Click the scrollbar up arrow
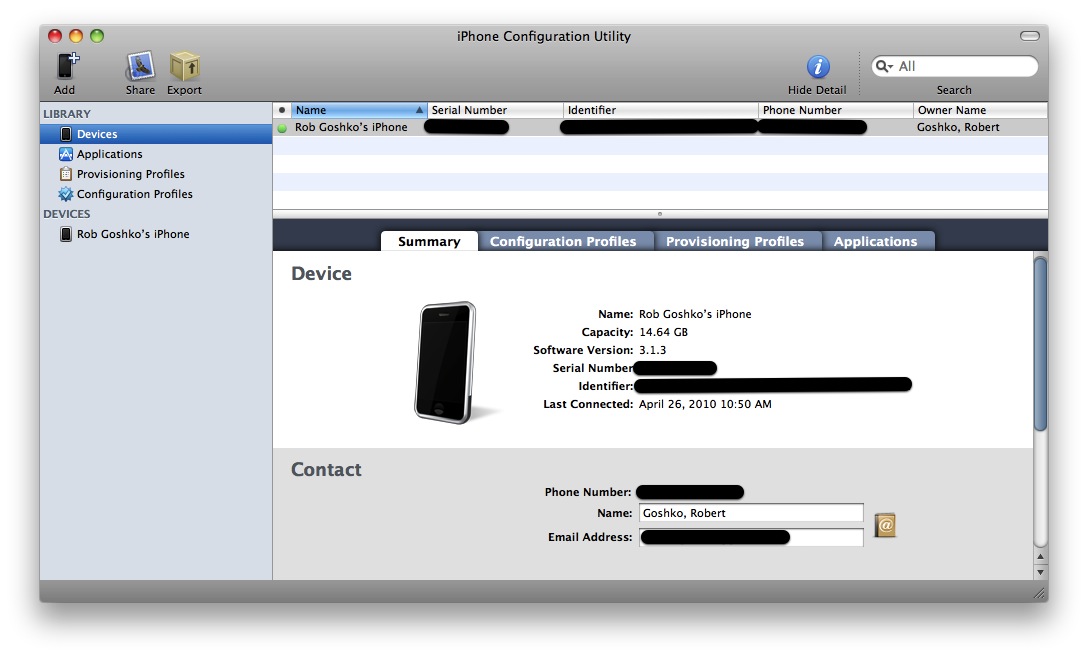The height and width of the screenshot is (657, 1088). pyautogui.click(x=1040, y=557)
